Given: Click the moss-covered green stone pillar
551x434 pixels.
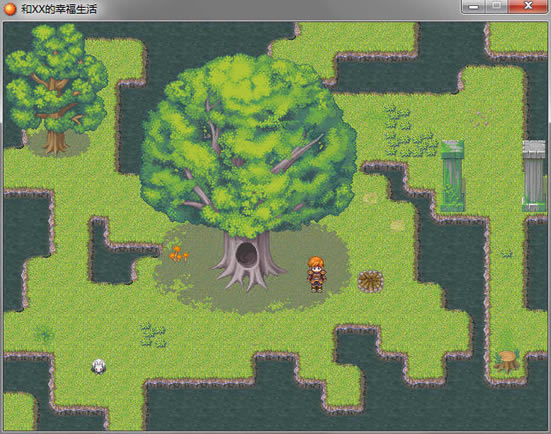Looking at the screenshot, I should 452,176.
